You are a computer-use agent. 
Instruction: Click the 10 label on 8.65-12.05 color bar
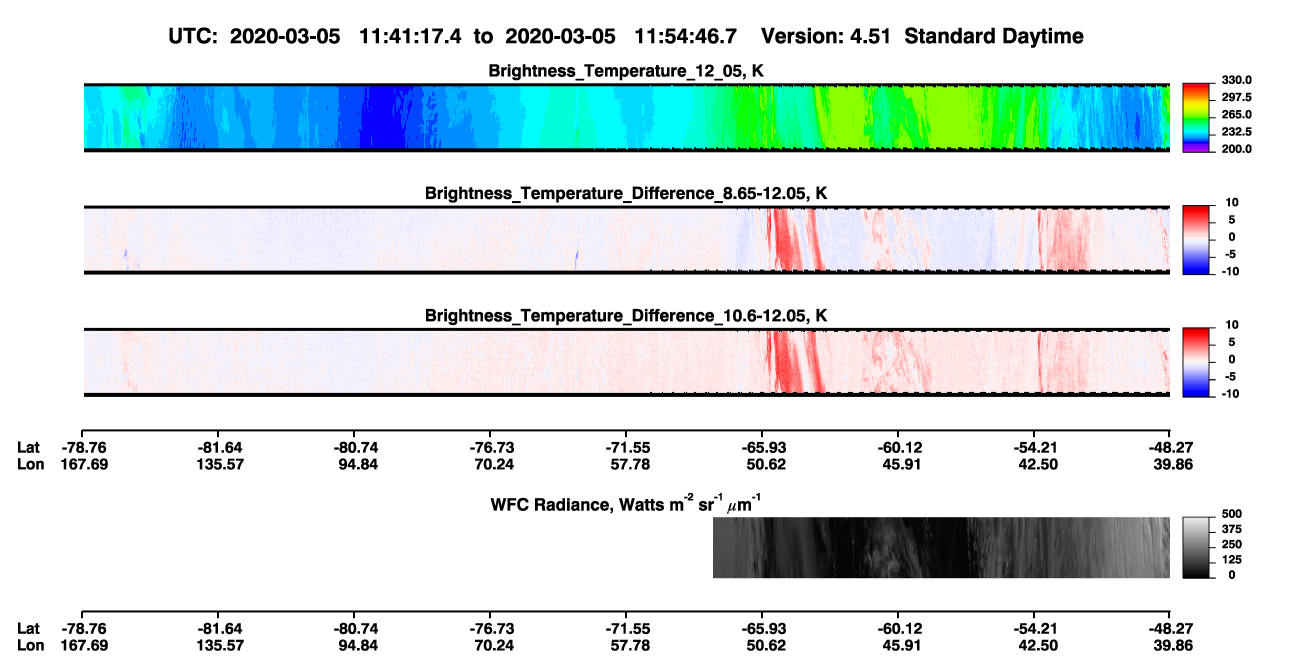(x=1233, y=202)
